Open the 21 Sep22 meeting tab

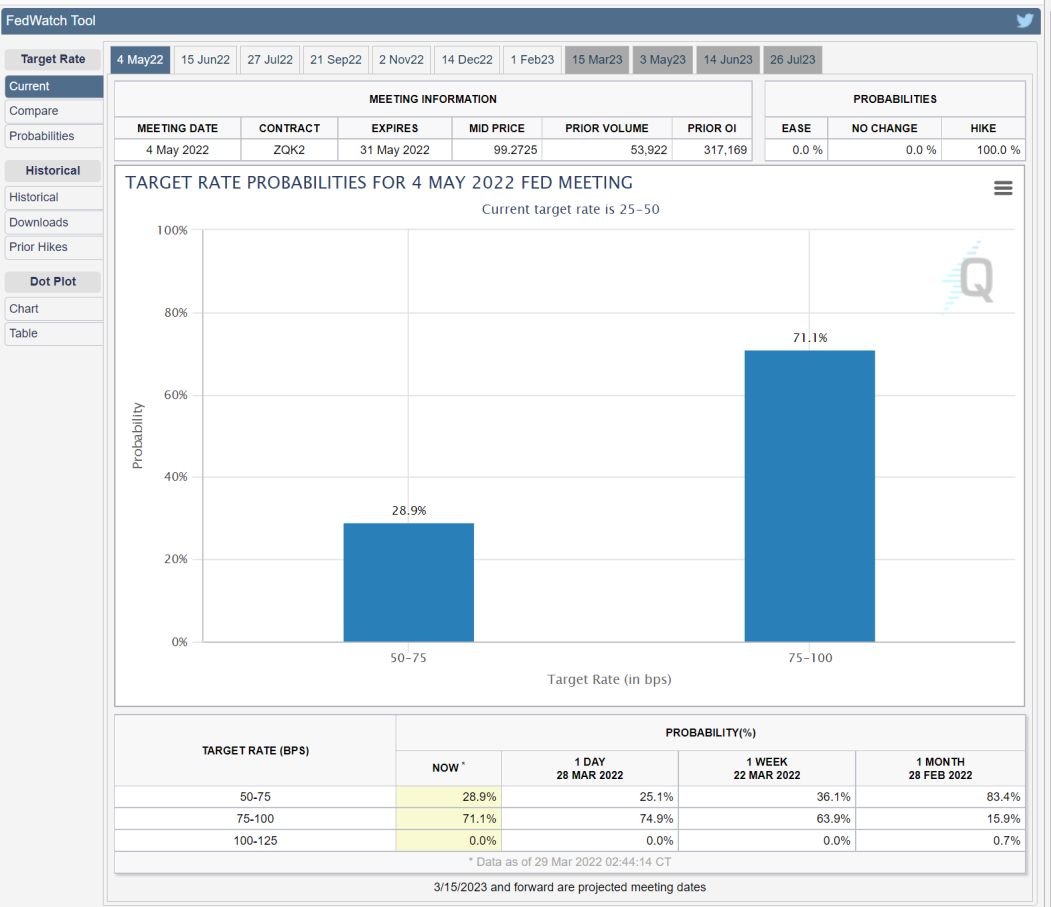tap(336, 60)
